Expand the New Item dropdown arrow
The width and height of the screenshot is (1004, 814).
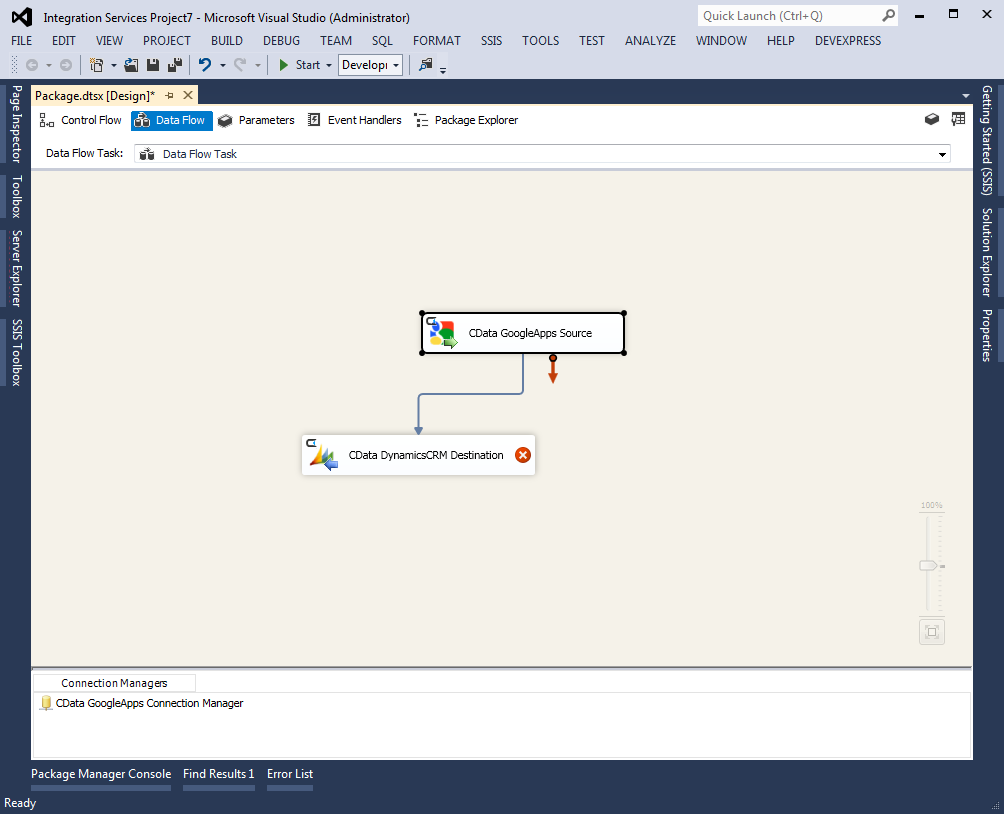[x=113, y=64]
